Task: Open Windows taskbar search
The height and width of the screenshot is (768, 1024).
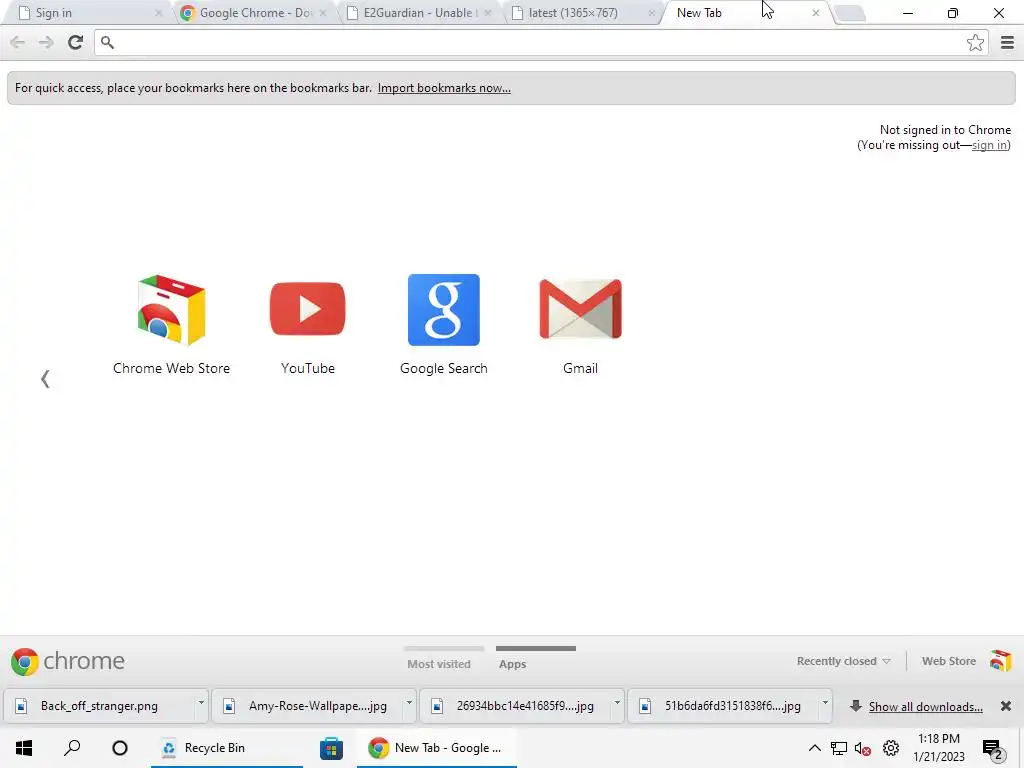Action: [72, 748]
